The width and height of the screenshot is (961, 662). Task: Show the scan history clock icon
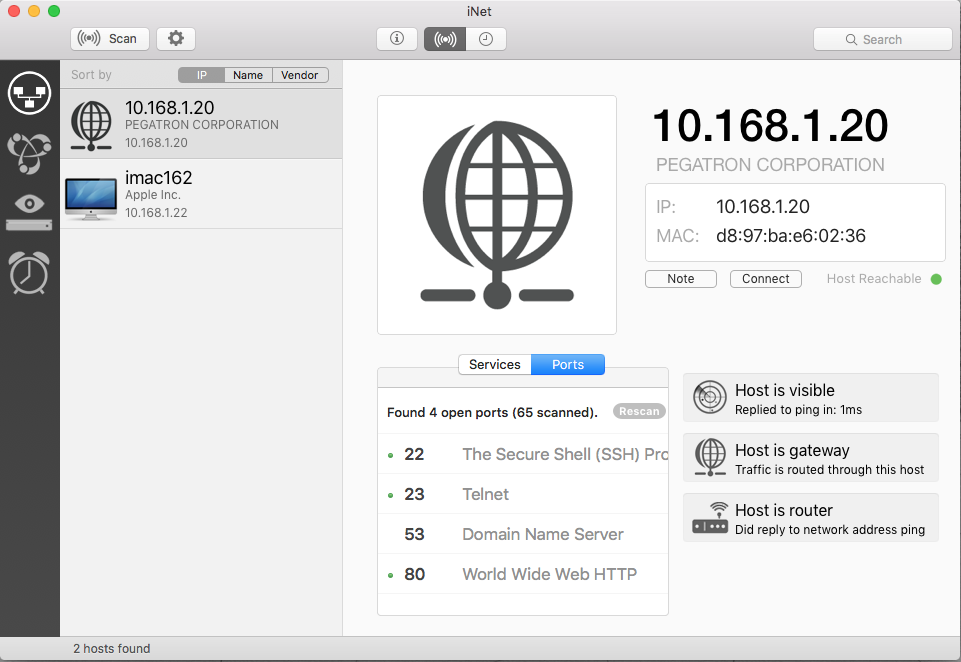point(486,39)
